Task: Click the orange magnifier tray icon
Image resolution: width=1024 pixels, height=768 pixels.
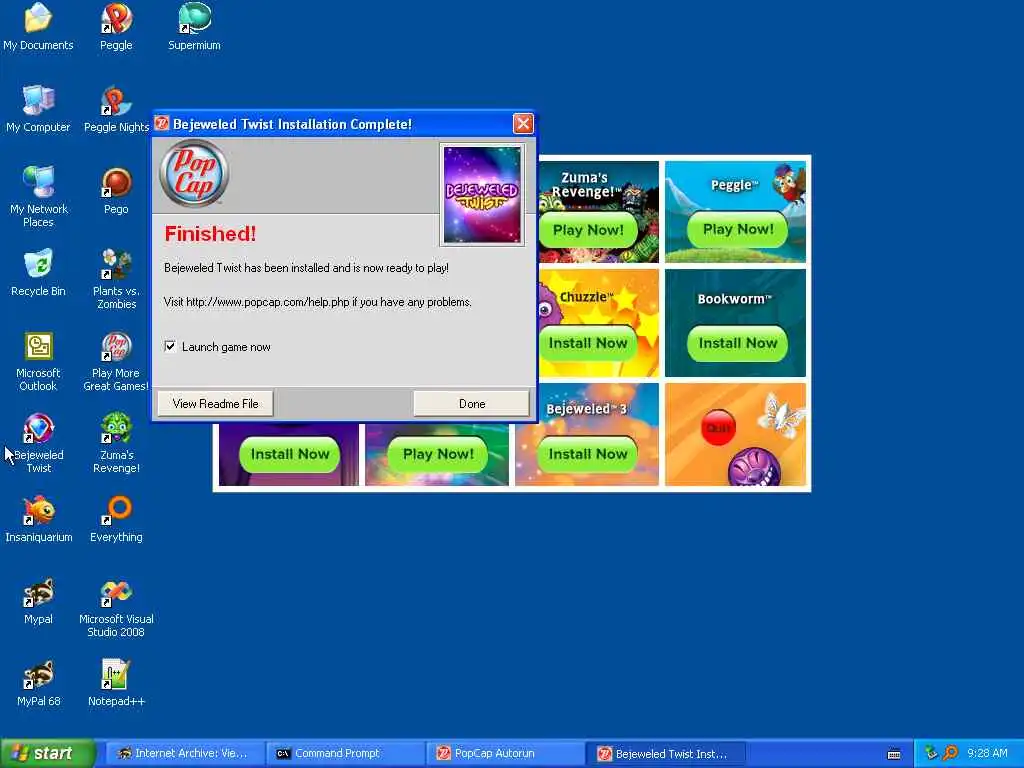Action: [950, 754]
